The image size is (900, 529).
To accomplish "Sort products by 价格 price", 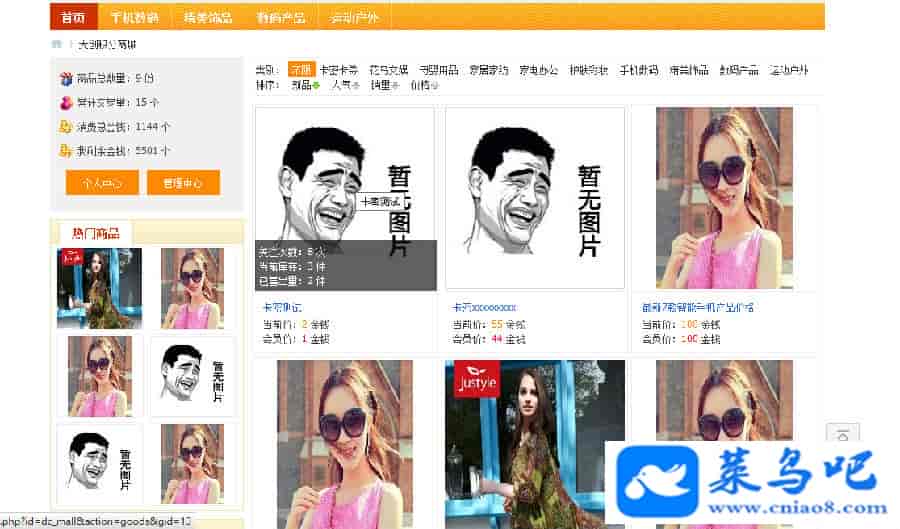I will pyautogui.click(x=421, y=86).
